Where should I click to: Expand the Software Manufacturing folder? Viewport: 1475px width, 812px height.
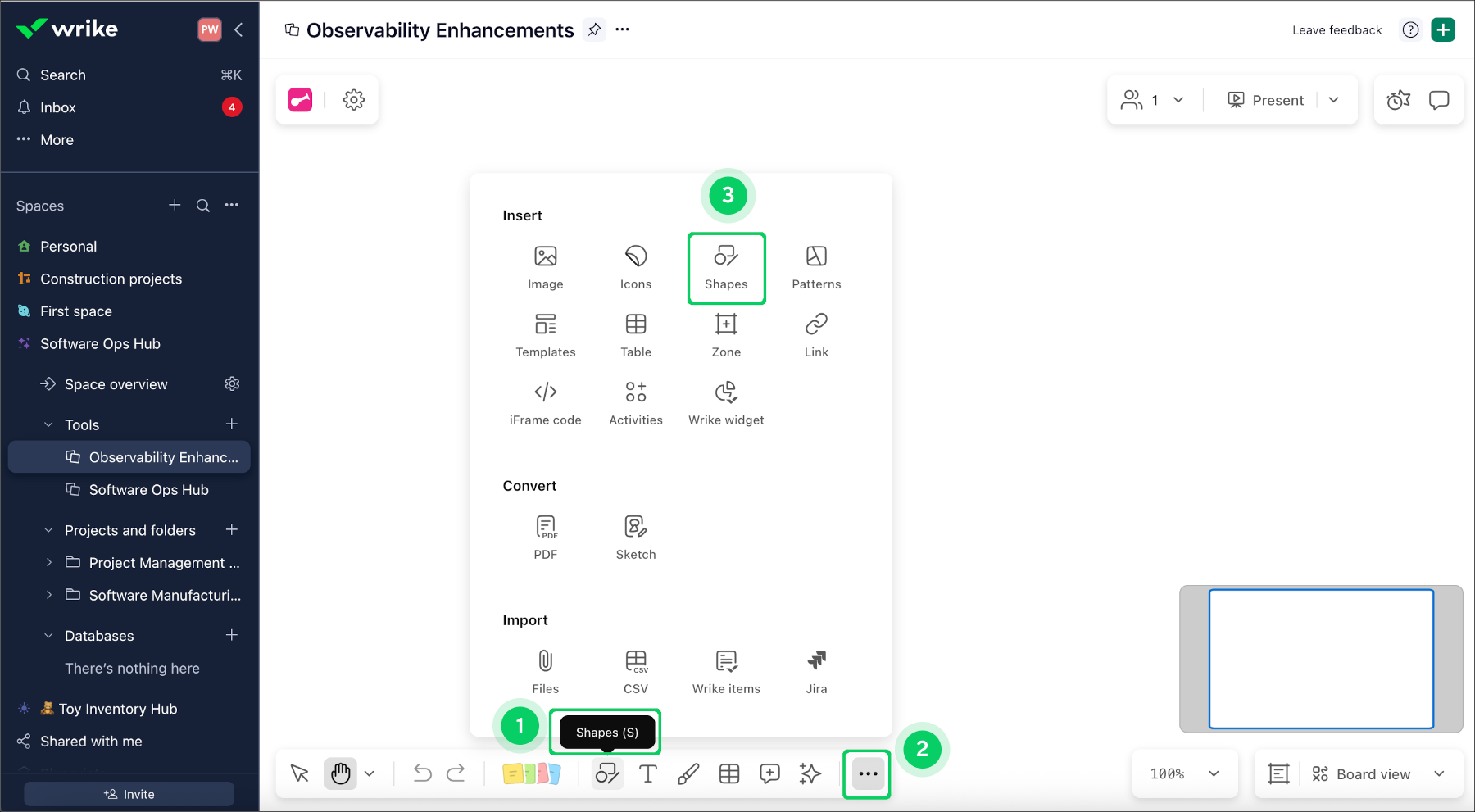click(48, 595)
